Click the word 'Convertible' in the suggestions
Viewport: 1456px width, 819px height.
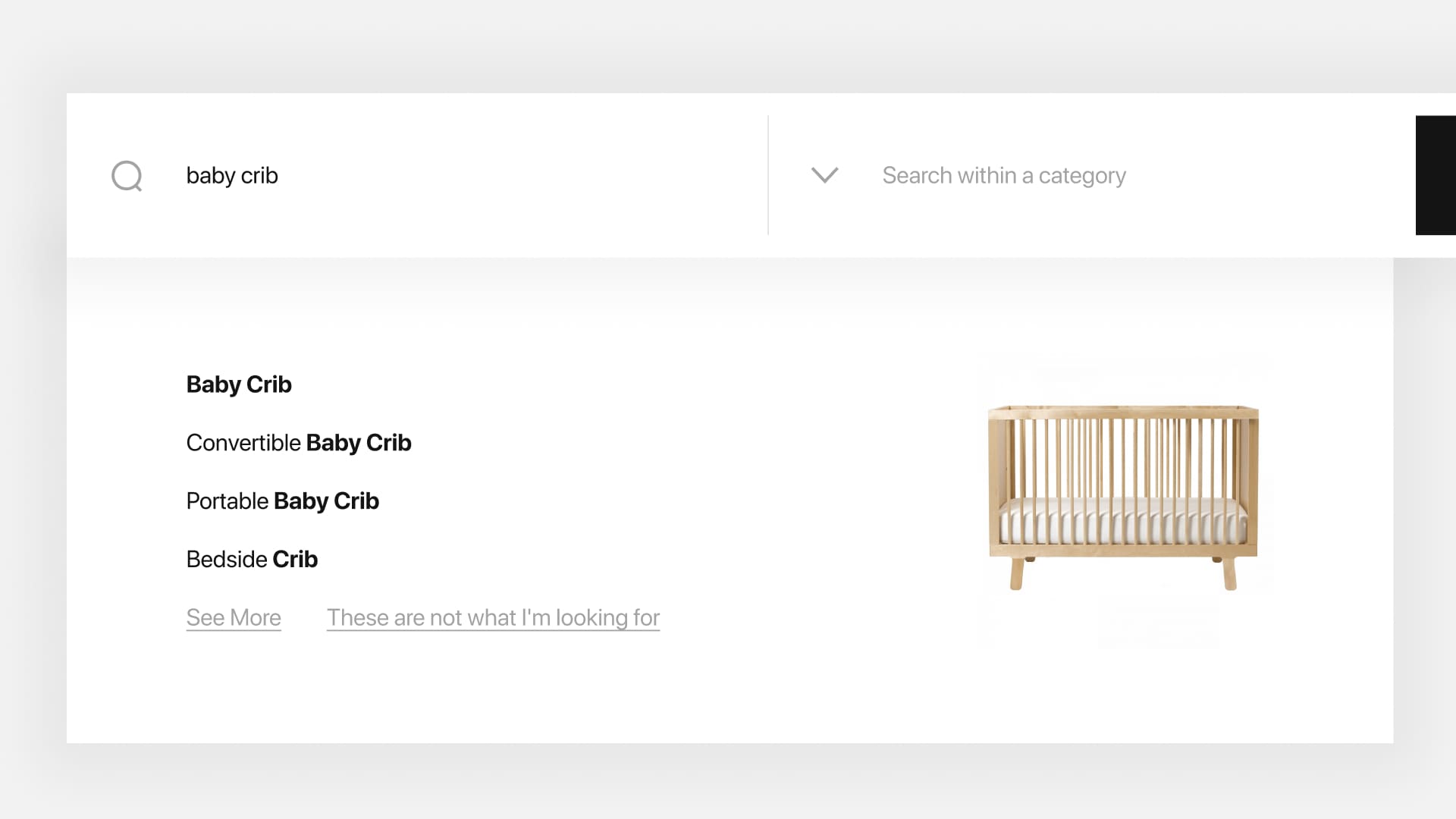pyautogui.click(x=243, y=443)
